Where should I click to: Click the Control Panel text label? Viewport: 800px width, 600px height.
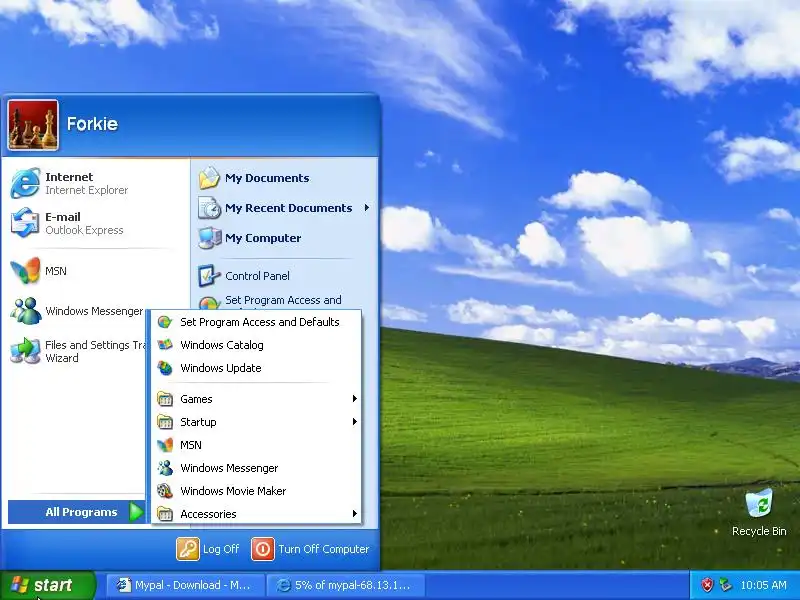(257, 276)
